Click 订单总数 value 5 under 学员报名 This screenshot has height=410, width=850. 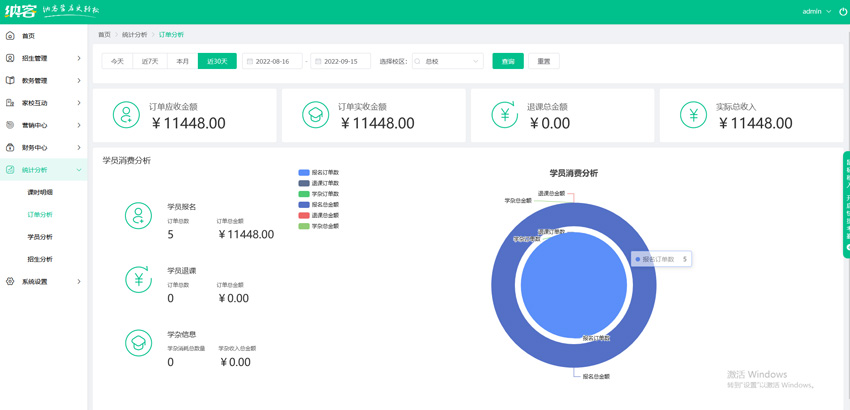[x=171, y=235]
